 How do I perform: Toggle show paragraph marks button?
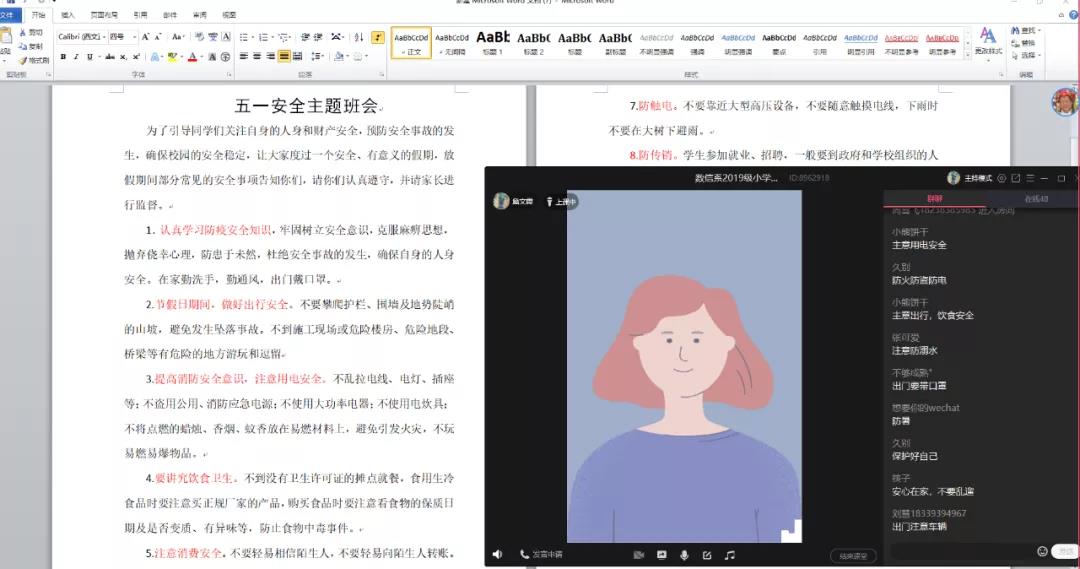click(x=377, y=37)
